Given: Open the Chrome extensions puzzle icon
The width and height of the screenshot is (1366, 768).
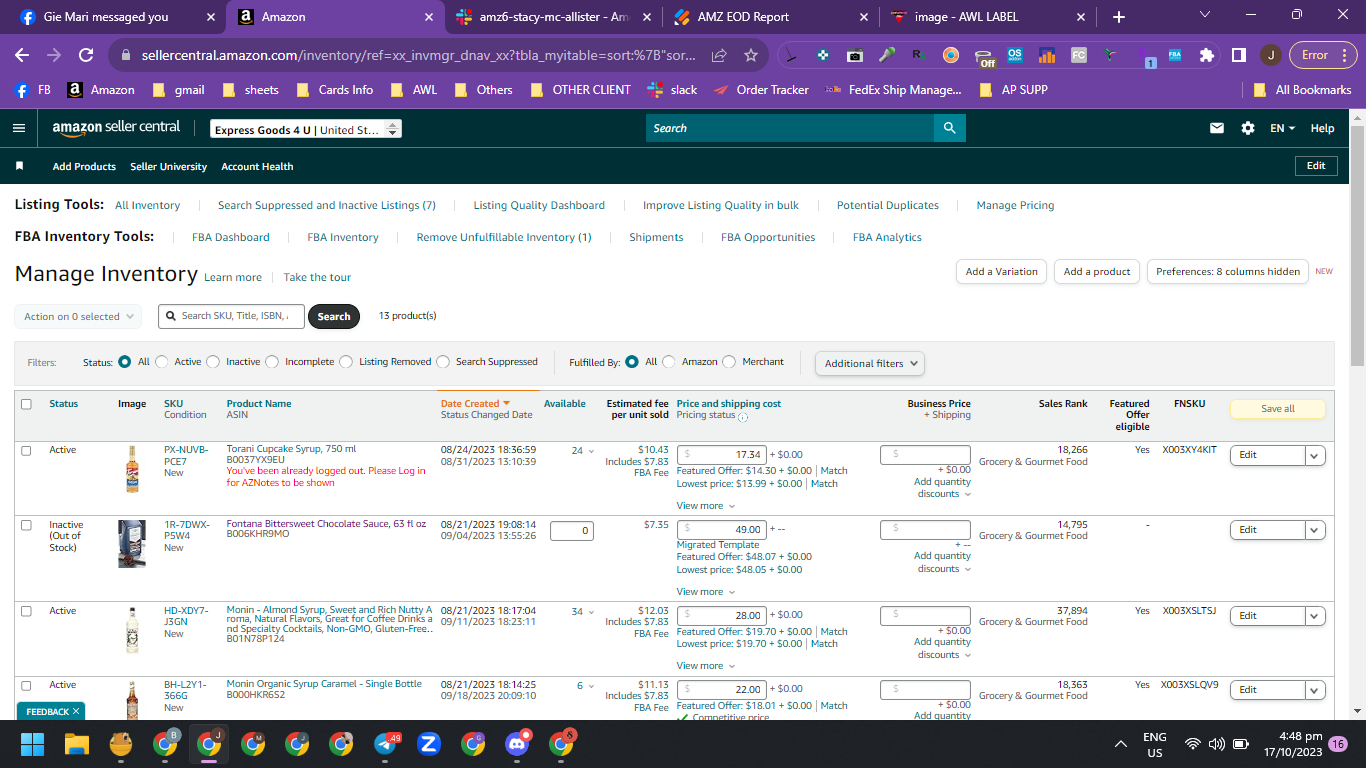Looking at the screenshot, I should tap(1207, 55).
